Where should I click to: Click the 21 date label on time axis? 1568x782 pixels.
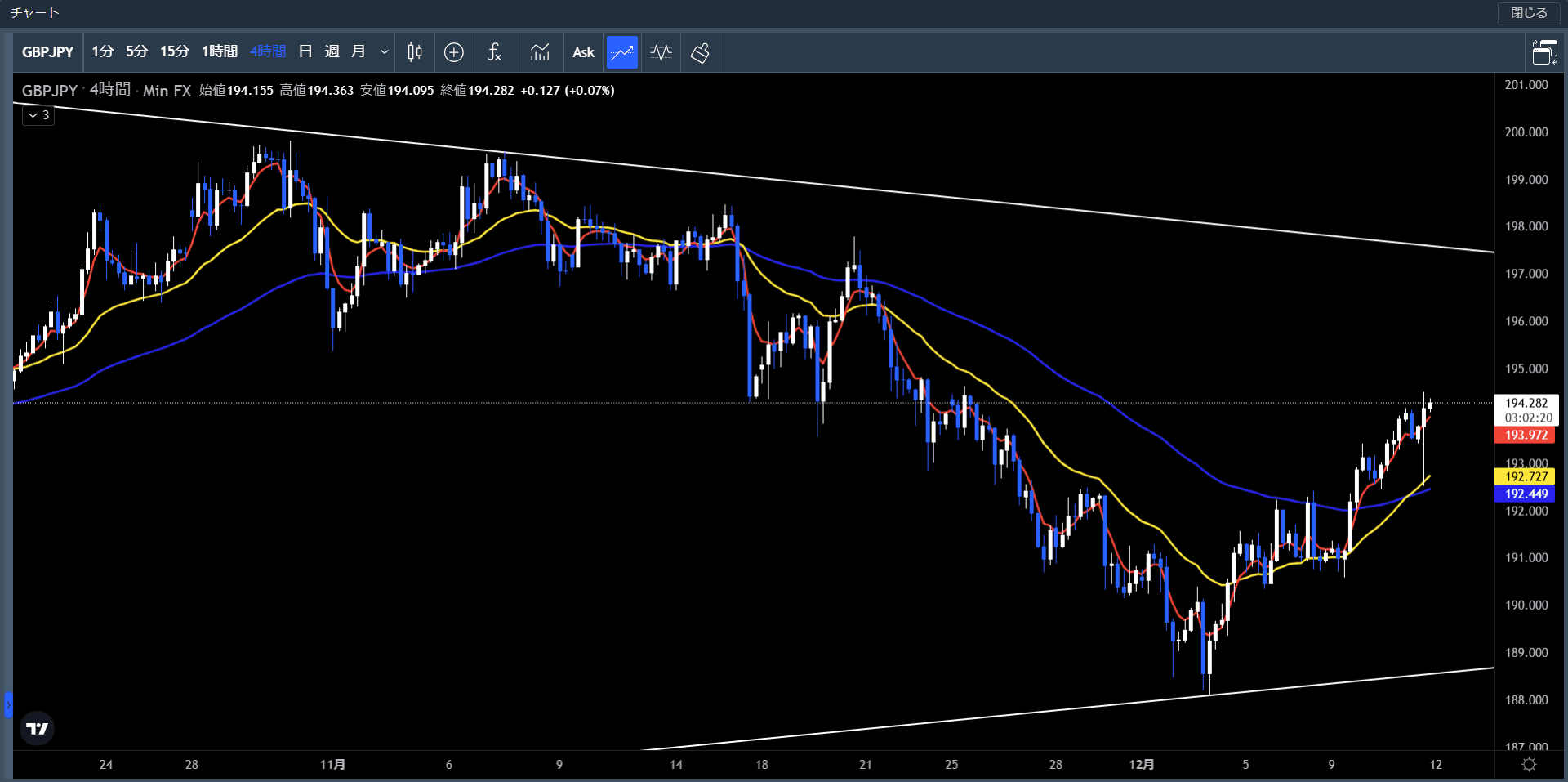(866, 765)
